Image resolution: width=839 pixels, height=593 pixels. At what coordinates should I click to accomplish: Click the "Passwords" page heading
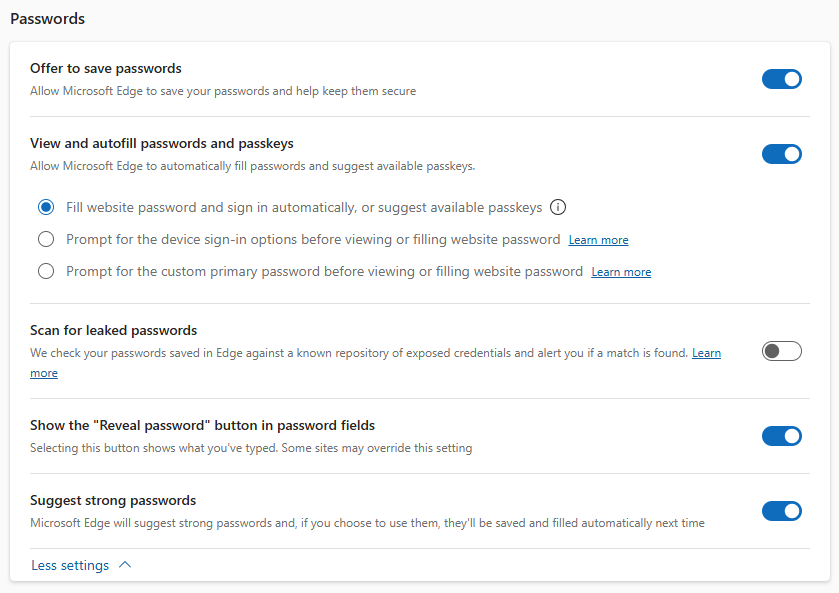(x=47, y=18)
